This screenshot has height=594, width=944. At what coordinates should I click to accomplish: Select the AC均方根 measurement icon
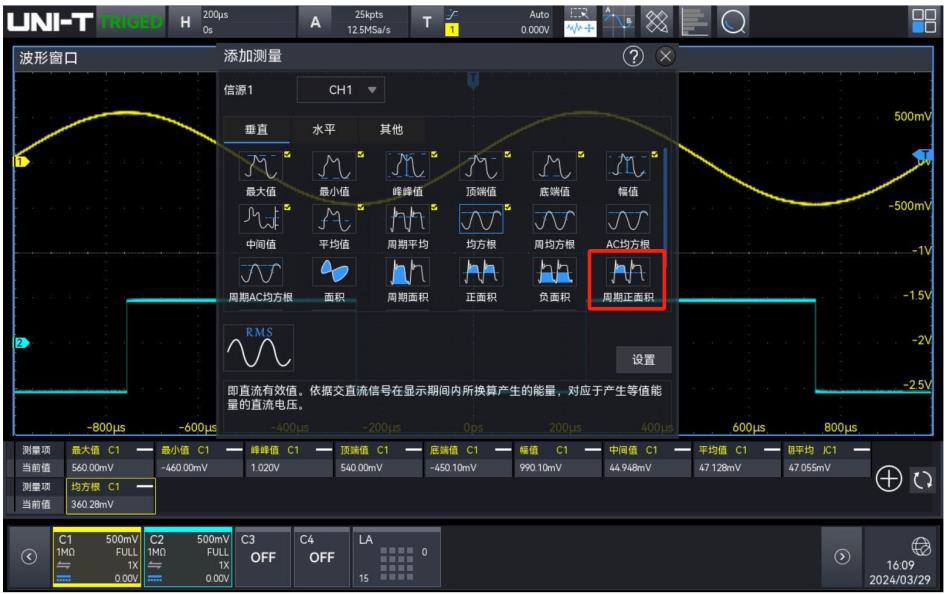point(627,220)
